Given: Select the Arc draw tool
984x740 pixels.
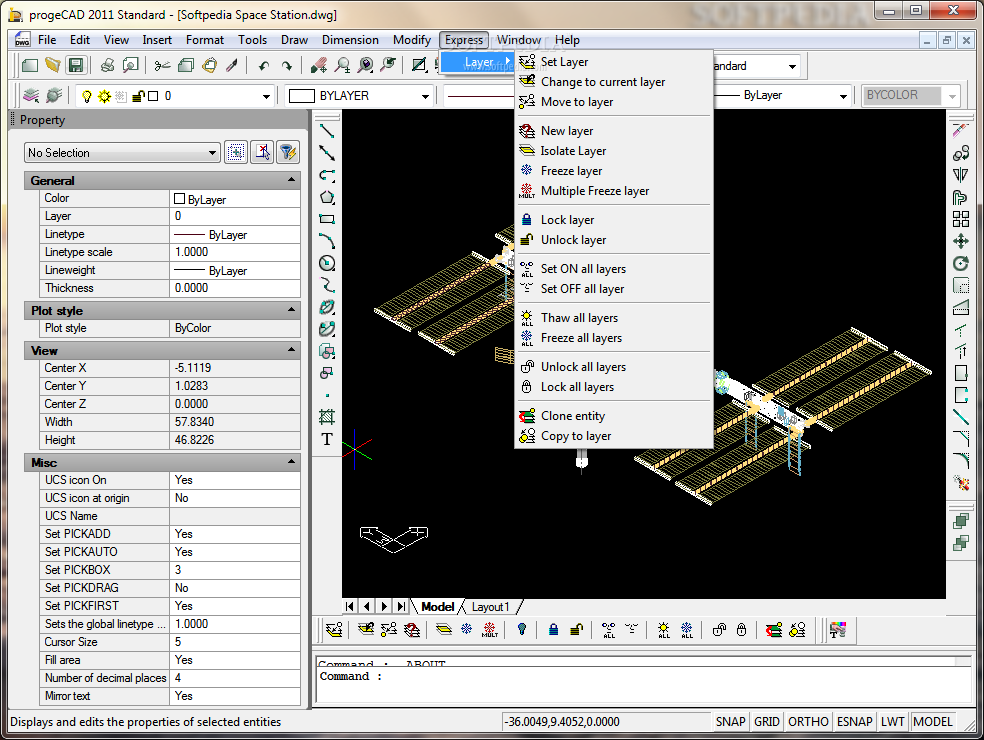Looking at the screenshot, I should click(x=327, y=241).
